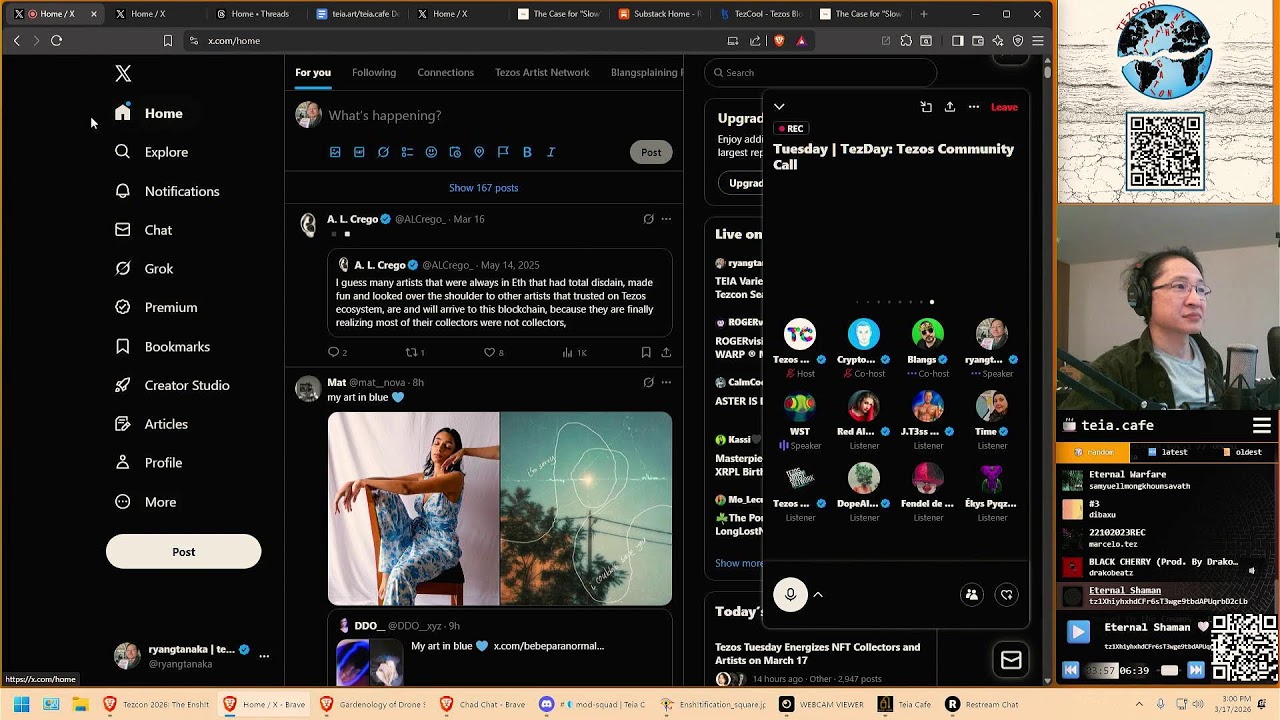
Task: Open account switcher ellipsis for ryangtanaka
Action: coord(264,657)
